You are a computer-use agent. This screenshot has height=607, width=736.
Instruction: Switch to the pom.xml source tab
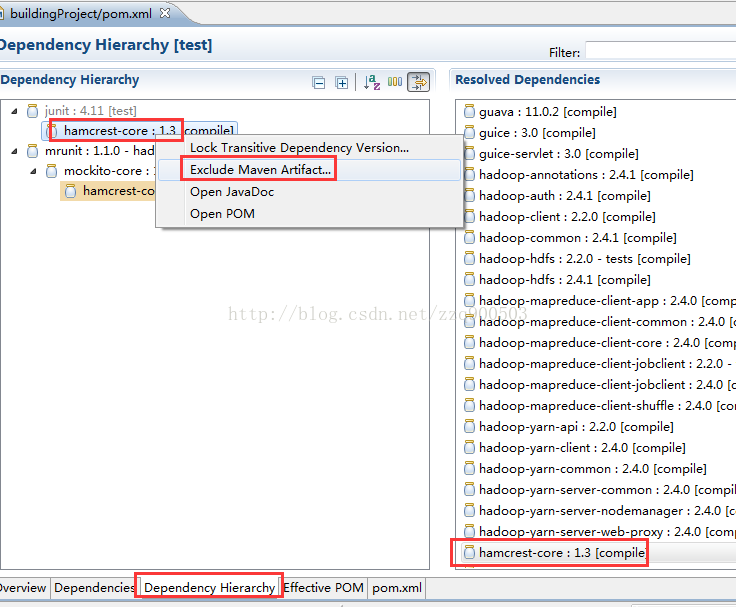[x=397, y=588]
